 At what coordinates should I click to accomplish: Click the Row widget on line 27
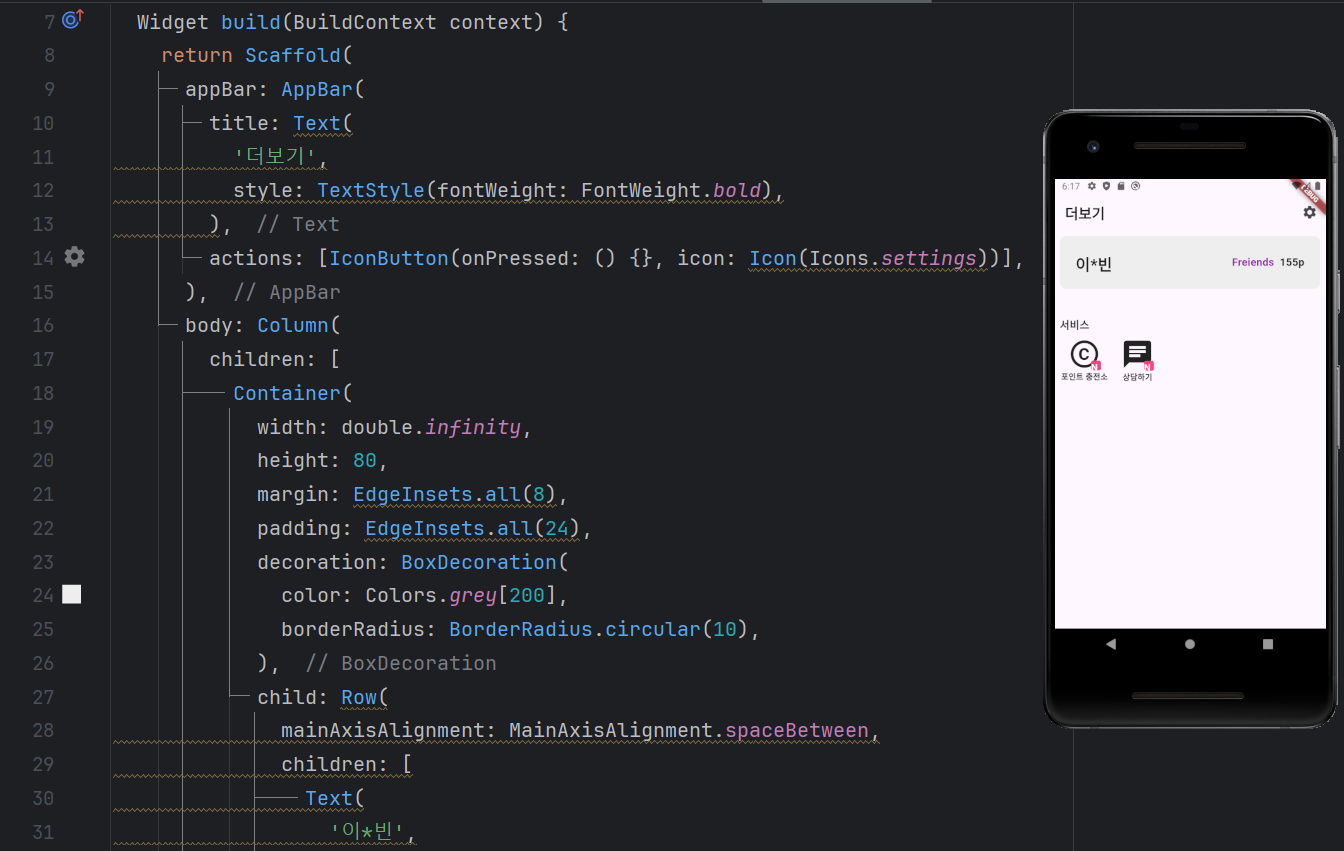tap(359, 697)
